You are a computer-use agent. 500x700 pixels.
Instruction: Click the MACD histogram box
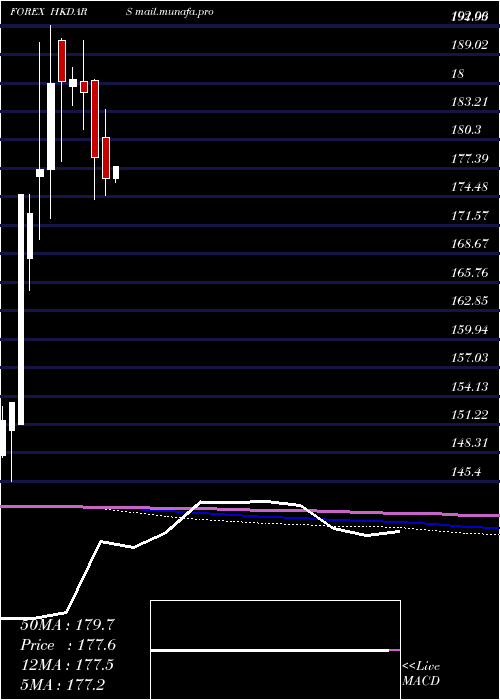pyautogui.click(x=275, y=650)
